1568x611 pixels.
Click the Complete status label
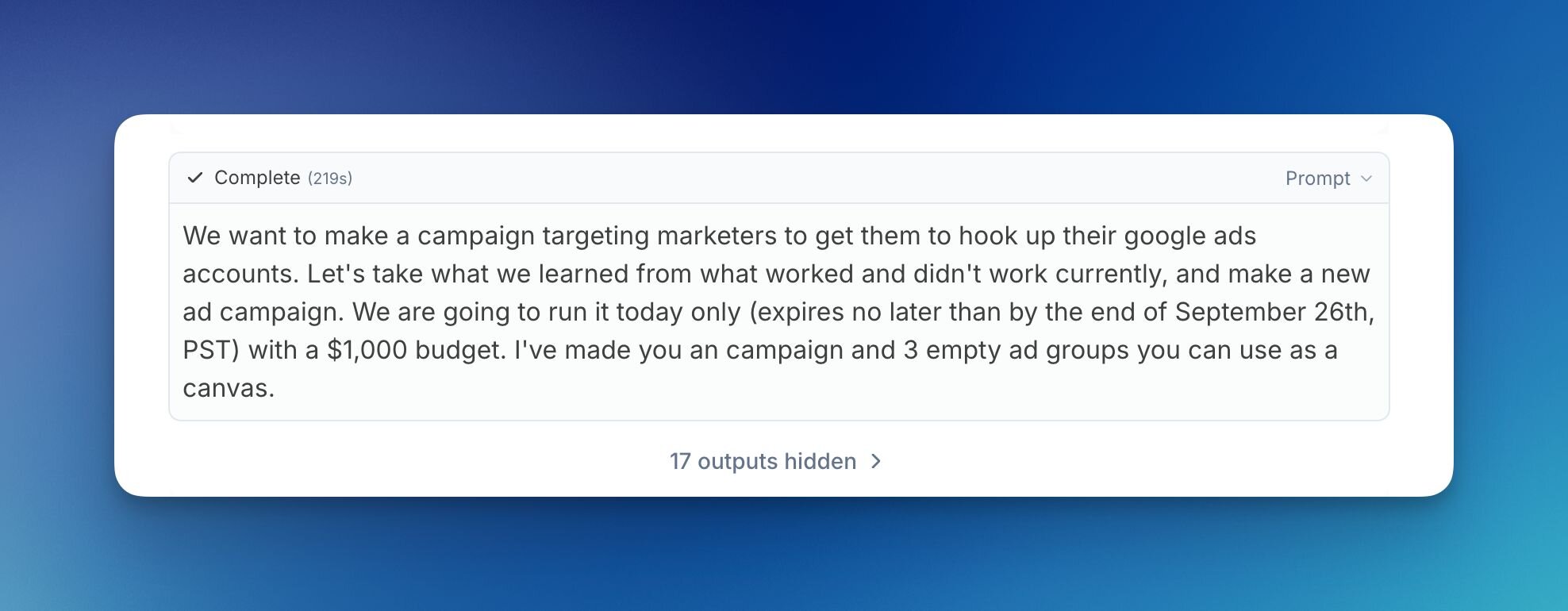pyautogui.click(x=257, y=178)
